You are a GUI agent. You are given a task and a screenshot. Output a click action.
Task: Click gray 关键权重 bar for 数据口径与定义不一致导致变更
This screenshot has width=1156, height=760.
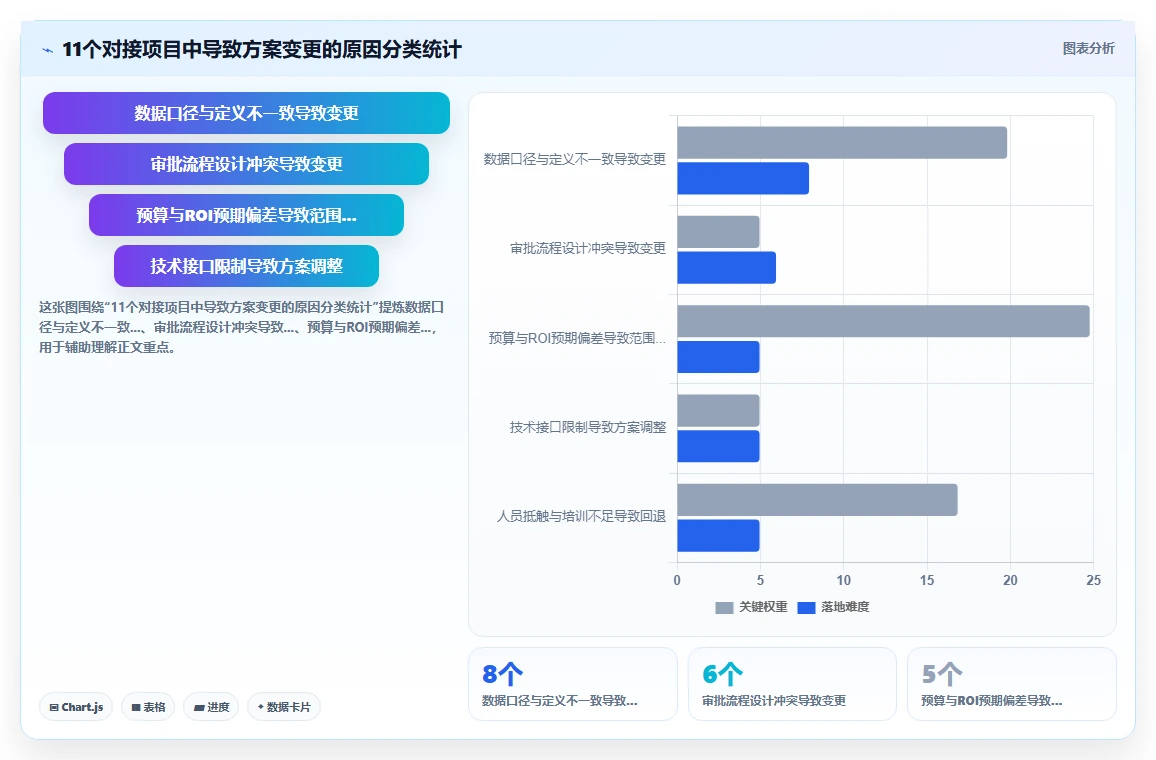(842, 142)
